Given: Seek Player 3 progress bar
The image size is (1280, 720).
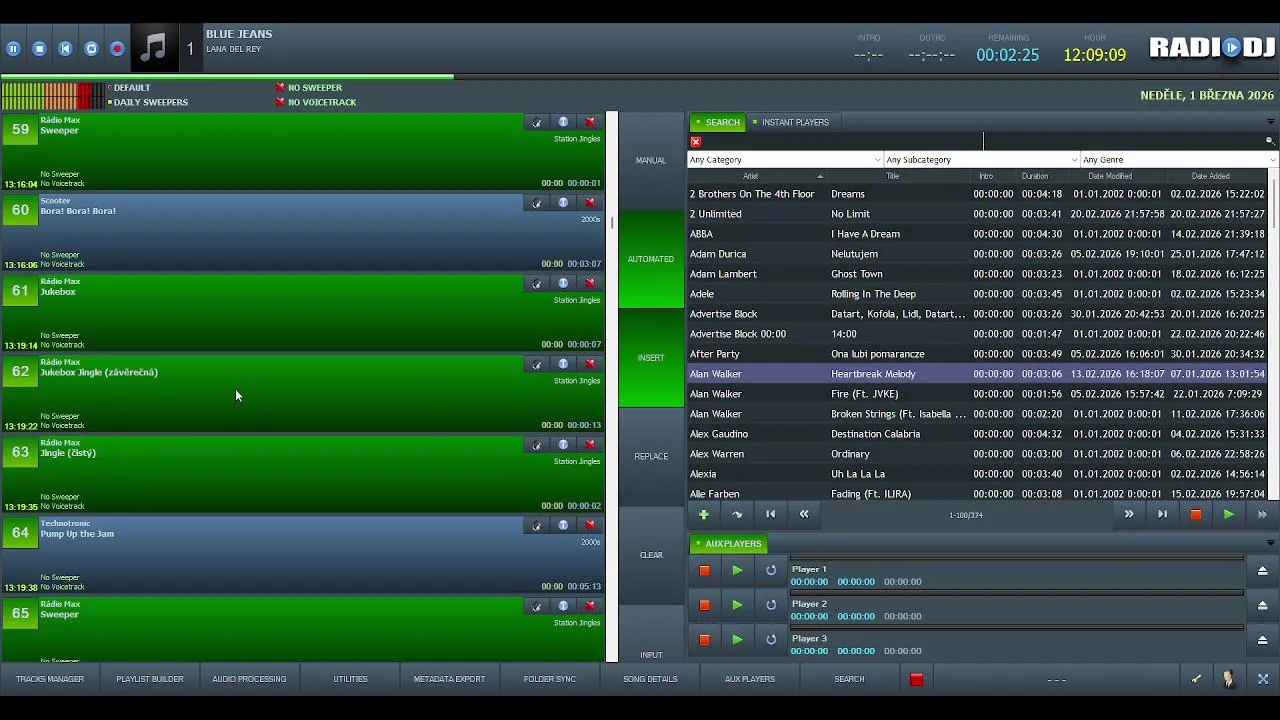Looking at the screenshot, I should point(1017,628).
